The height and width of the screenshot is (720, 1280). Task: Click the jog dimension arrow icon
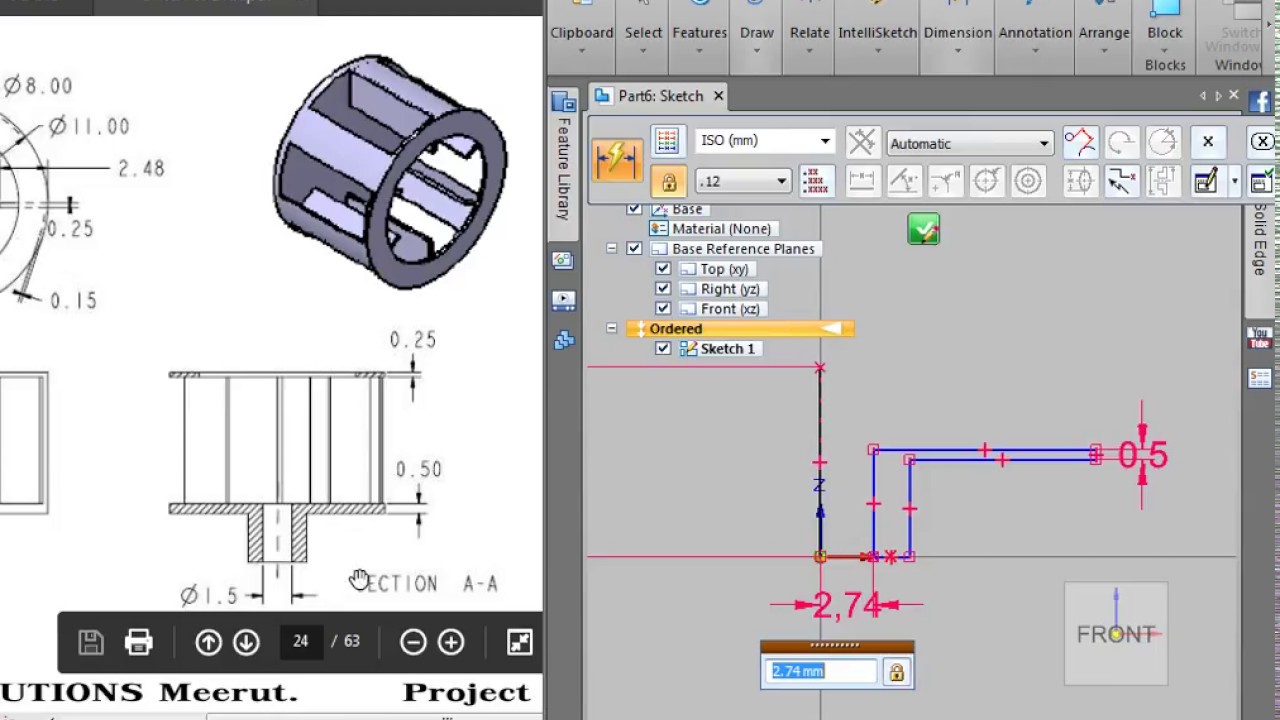click(1122, 181)
